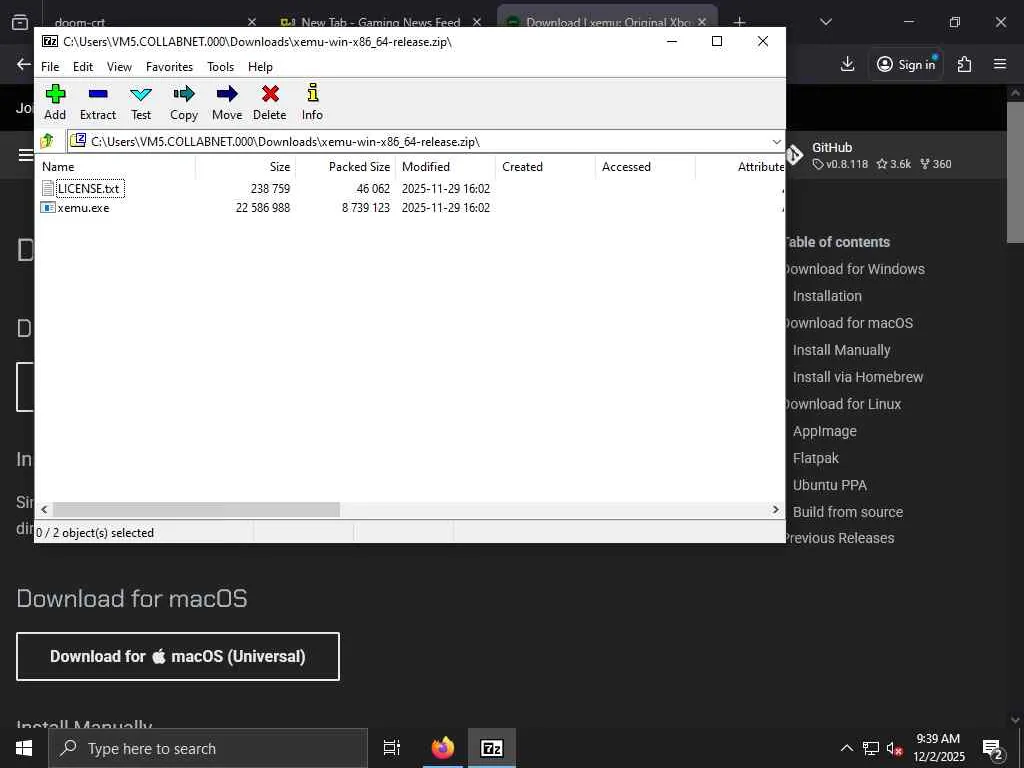This screenshot has height=768, width=1024.
Task: Show hidden tray icons chevron
Action: [x=846, y=748]
